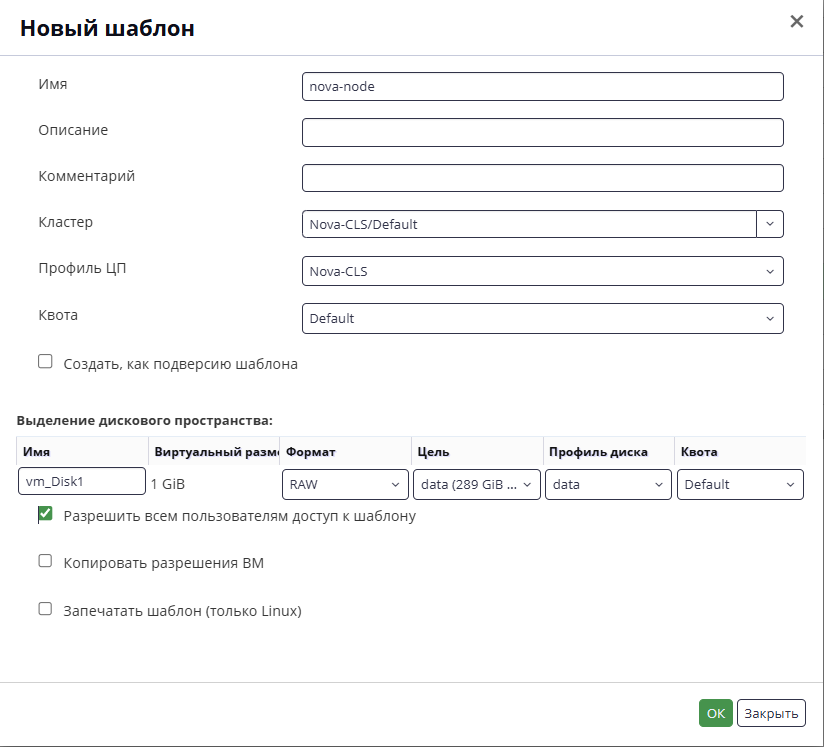
Task: Click the Комментарий input field
Action: coord(542,178)
